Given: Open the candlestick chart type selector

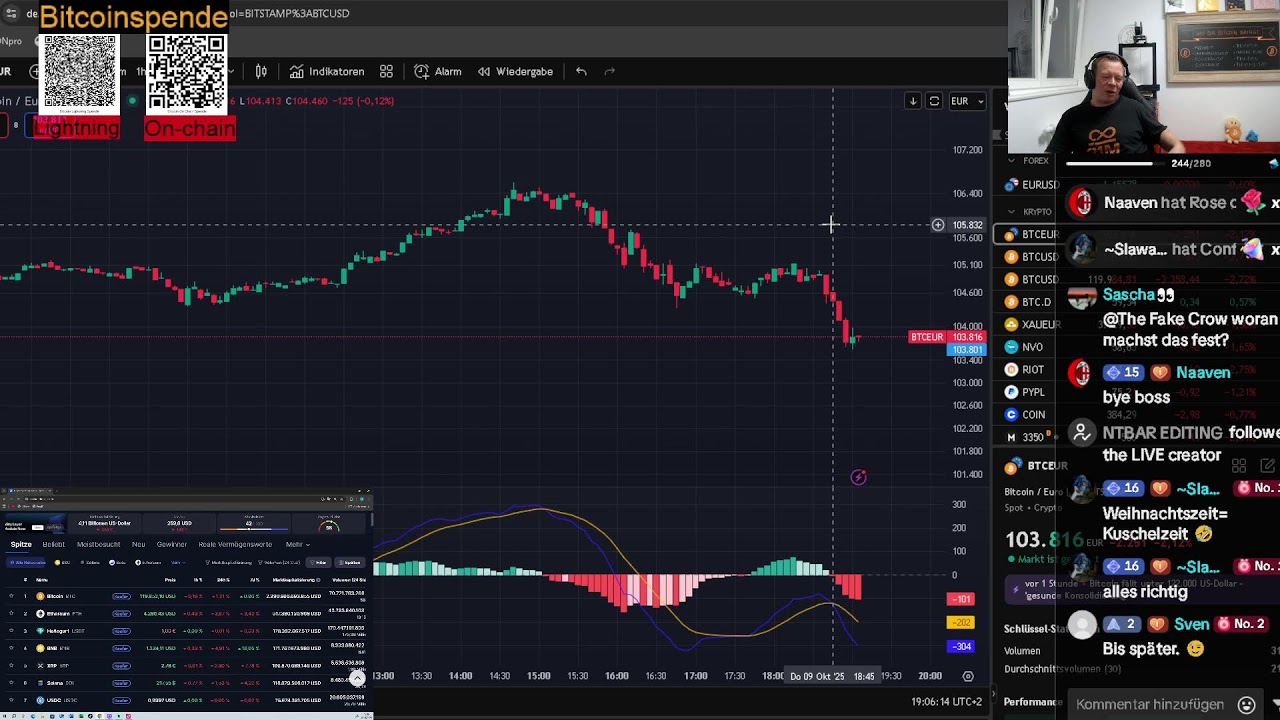Looking at the screenshot, I should pos(261,71).
